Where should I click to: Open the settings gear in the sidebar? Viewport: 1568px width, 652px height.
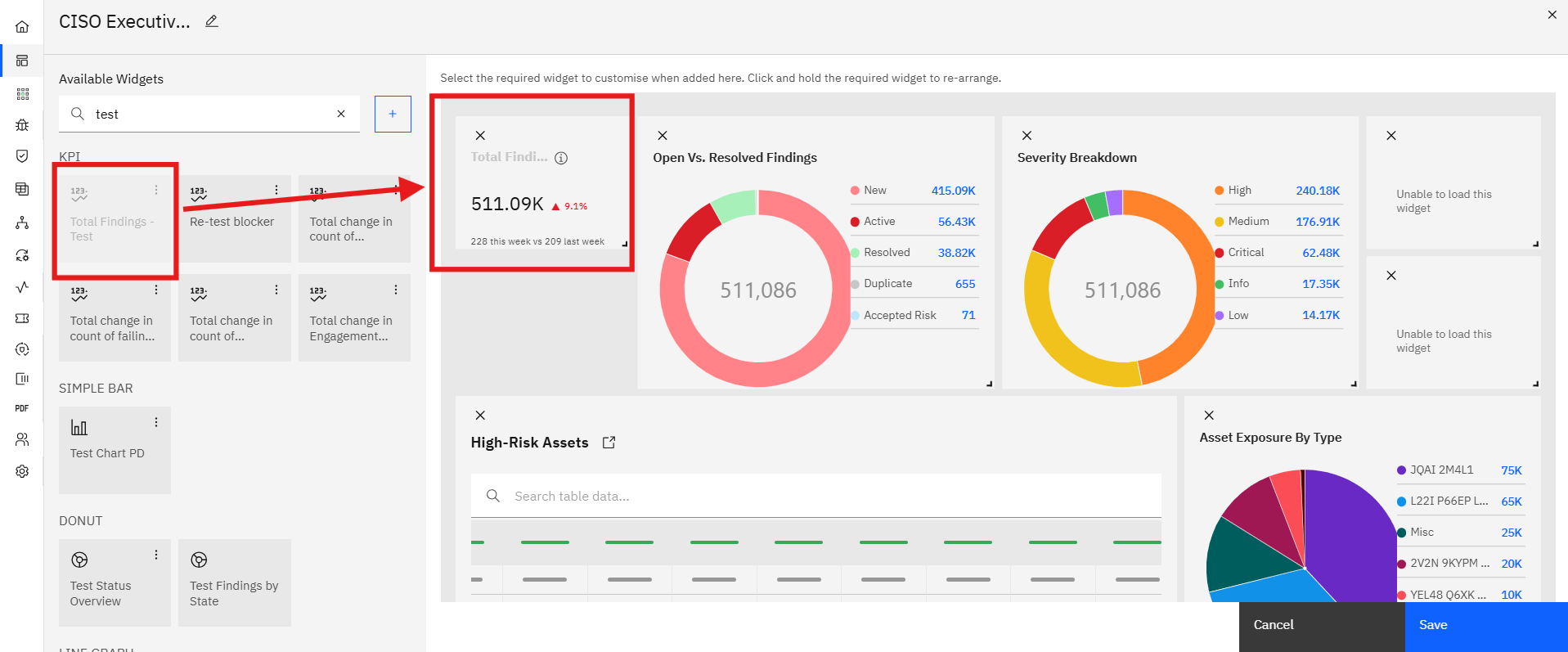22,471
